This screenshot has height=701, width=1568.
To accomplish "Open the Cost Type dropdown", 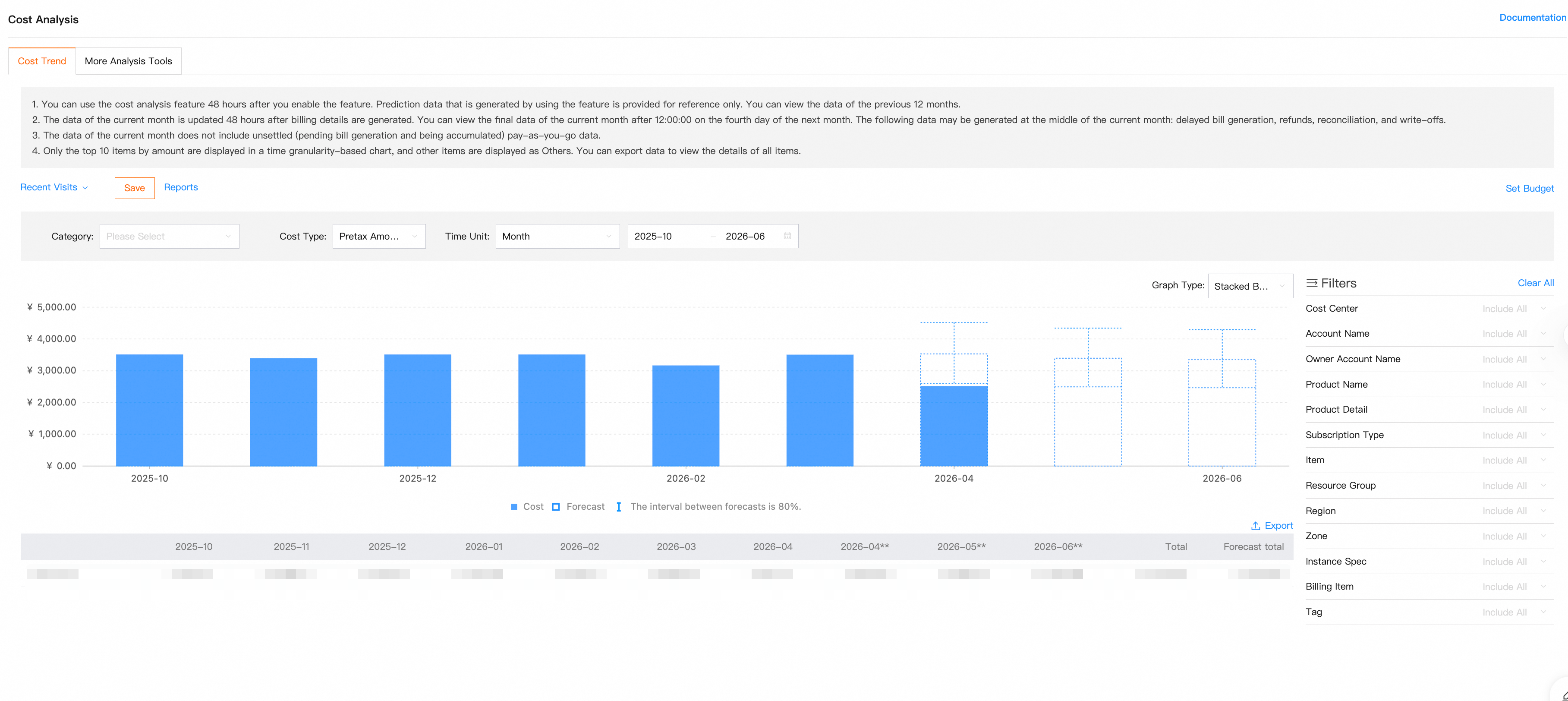I will (x=378, y=236).
